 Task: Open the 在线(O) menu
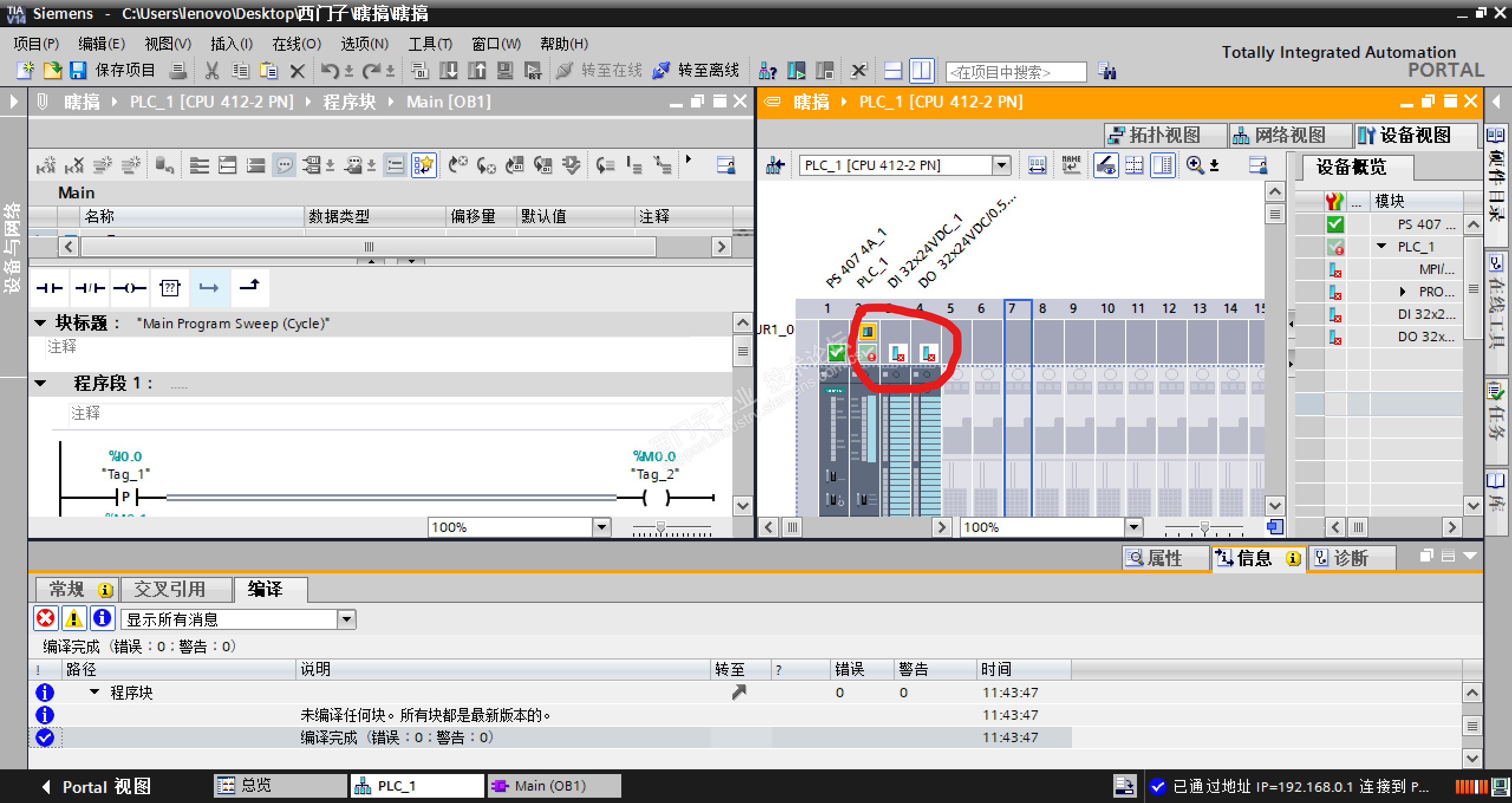pyautogui.click(x=296, y=44)
